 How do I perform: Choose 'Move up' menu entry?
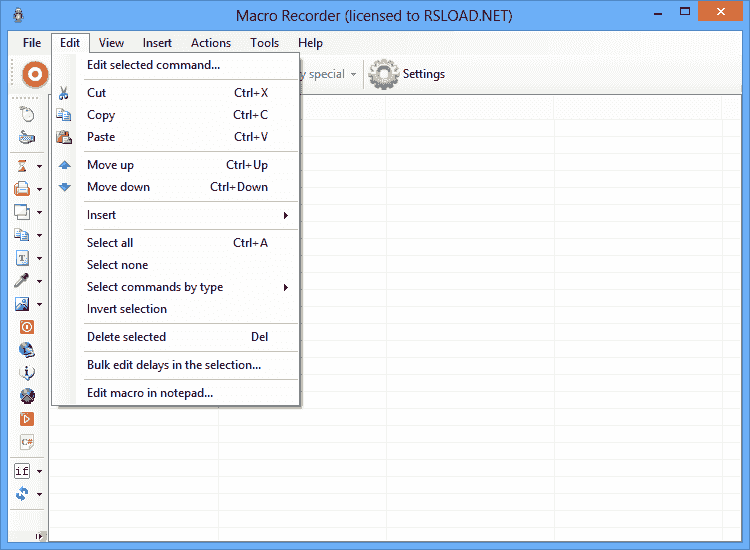click(176, 165)
